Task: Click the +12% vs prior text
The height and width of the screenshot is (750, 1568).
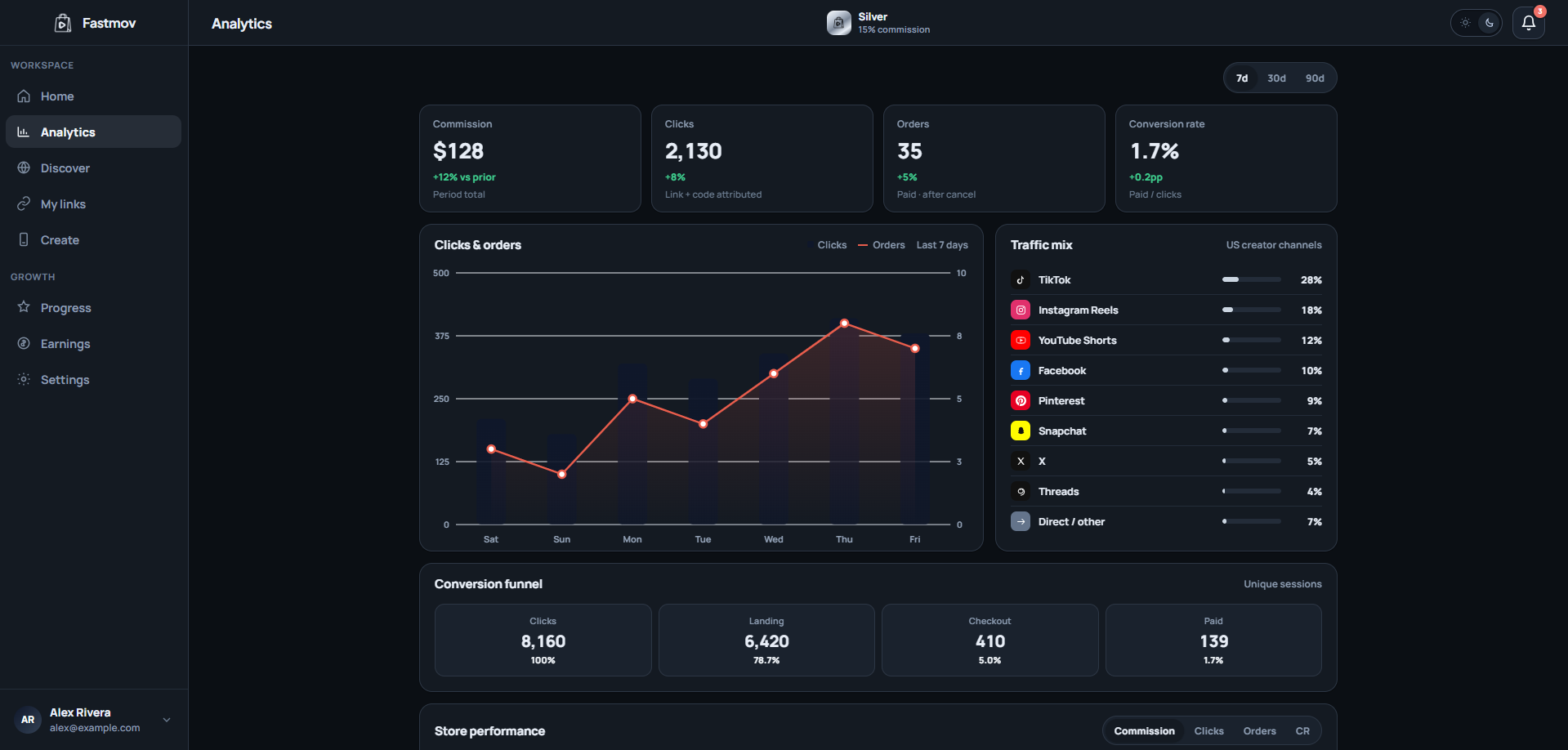Action: point(464,177)
